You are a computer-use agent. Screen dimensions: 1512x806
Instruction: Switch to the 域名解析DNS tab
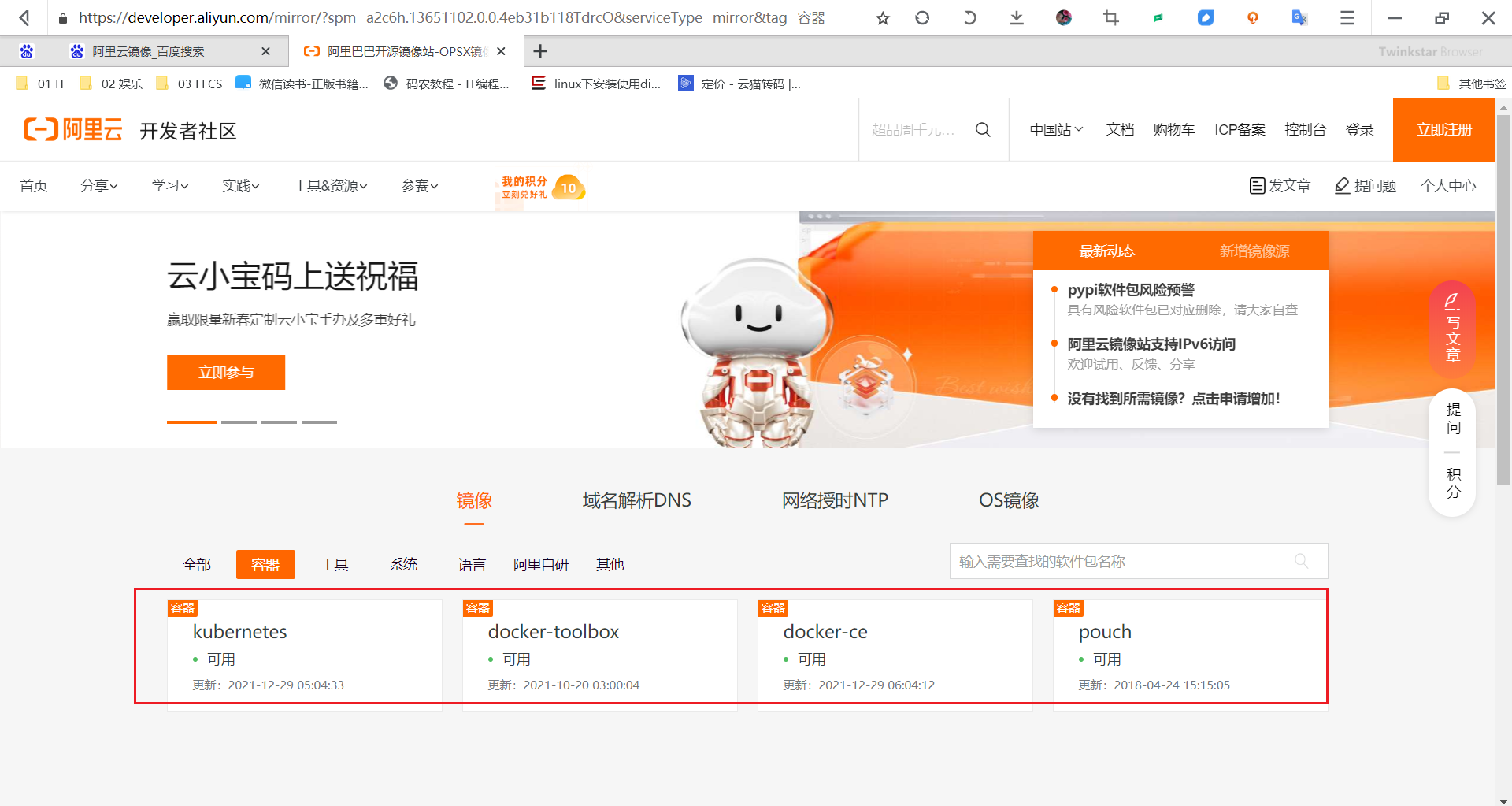point(636,500)
